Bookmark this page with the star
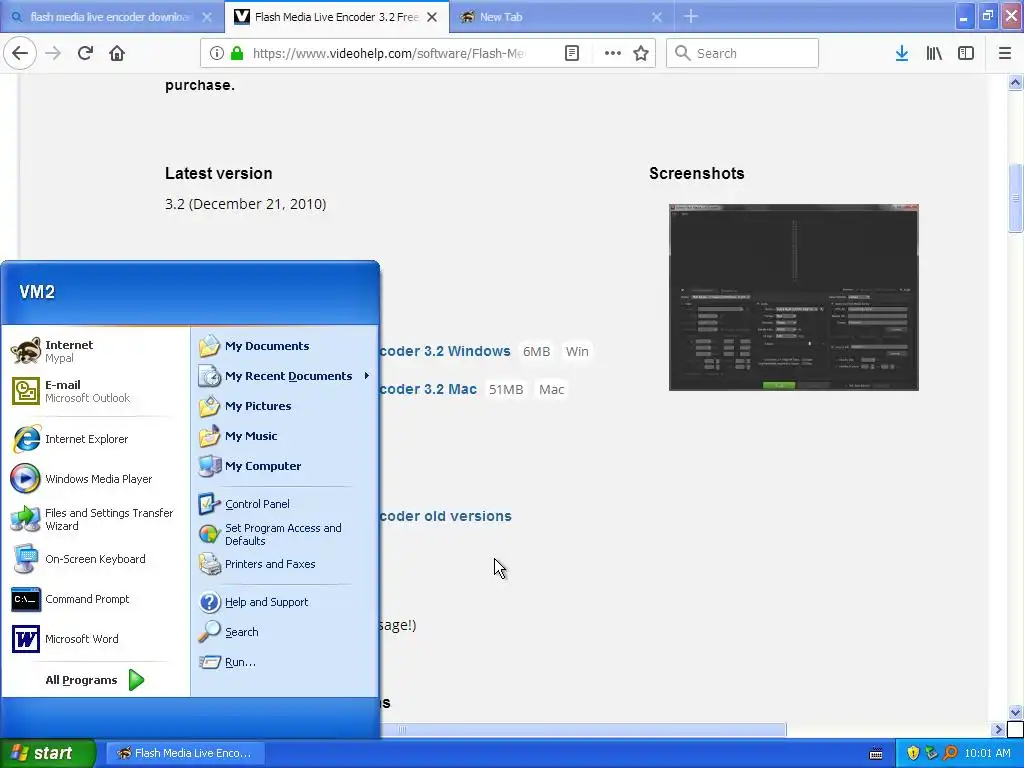The image size is (1024, 768). pyautogui.click(x=641, y=53)
